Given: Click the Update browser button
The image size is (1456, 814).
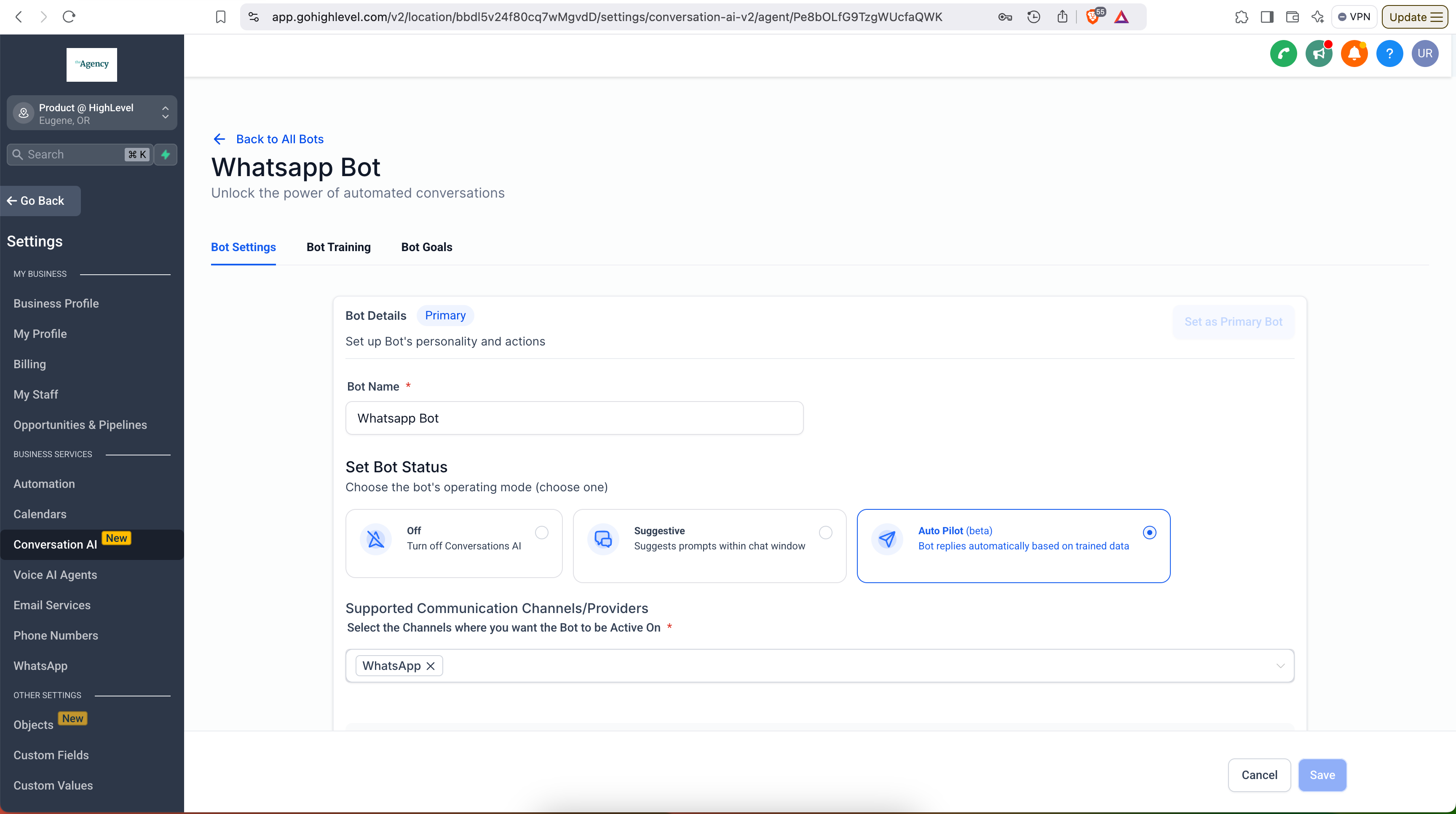Looking at the screenshot, I should [1415, 17].
